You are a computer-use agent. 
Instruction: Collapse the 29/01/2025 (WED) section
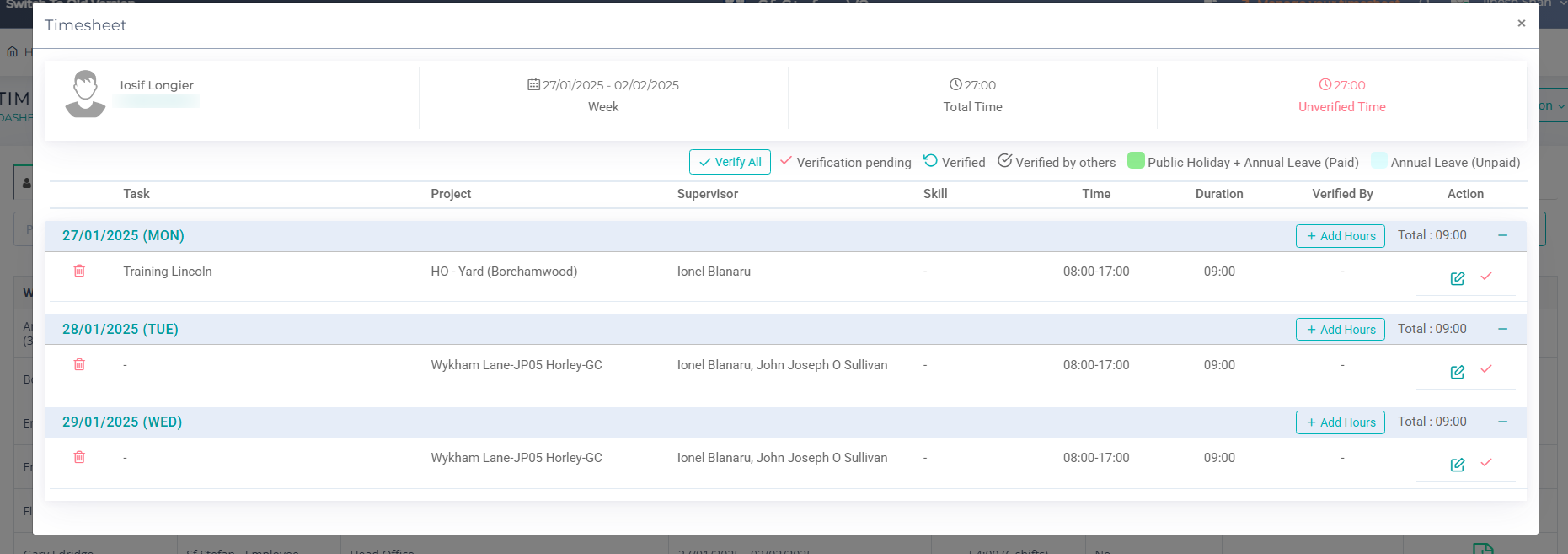pyautogui.click(x=1502, y=422)
